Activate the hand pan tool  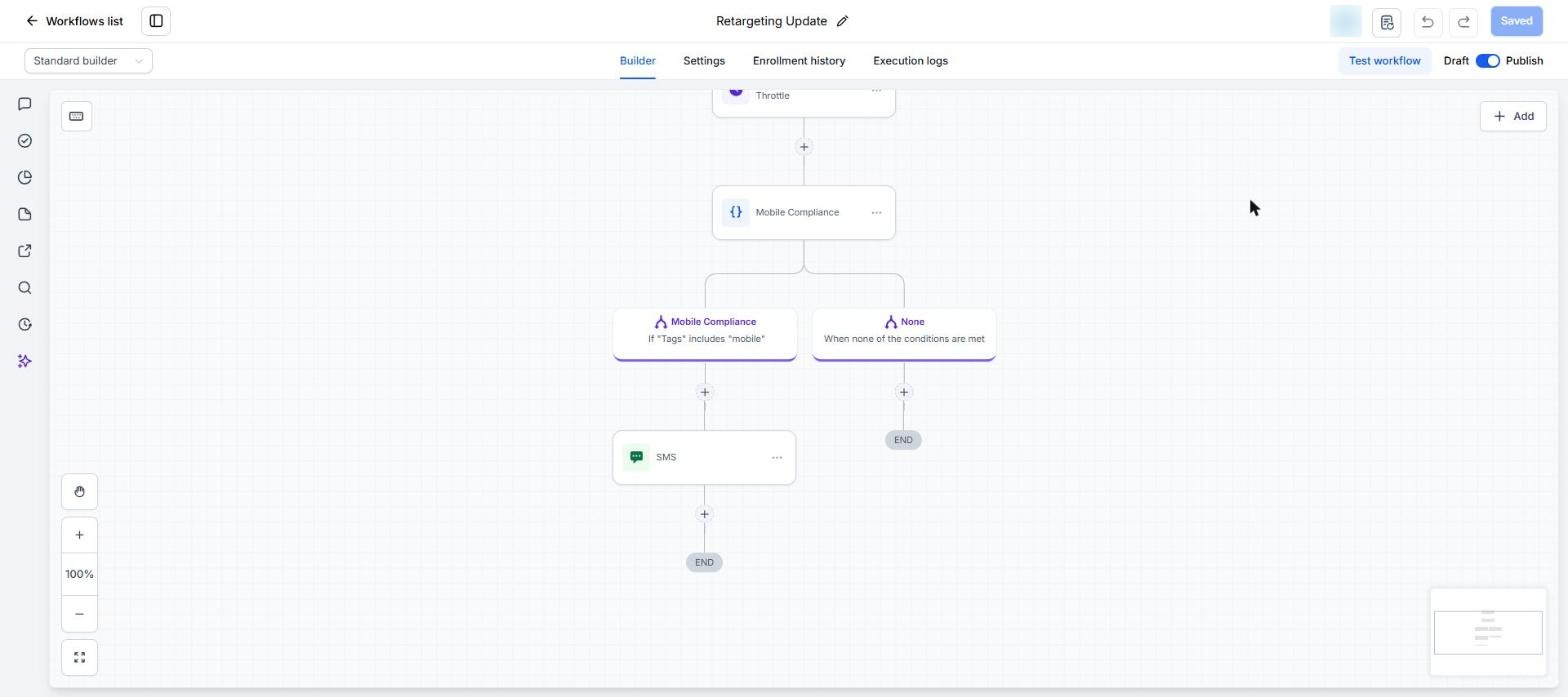click(80, 491)
